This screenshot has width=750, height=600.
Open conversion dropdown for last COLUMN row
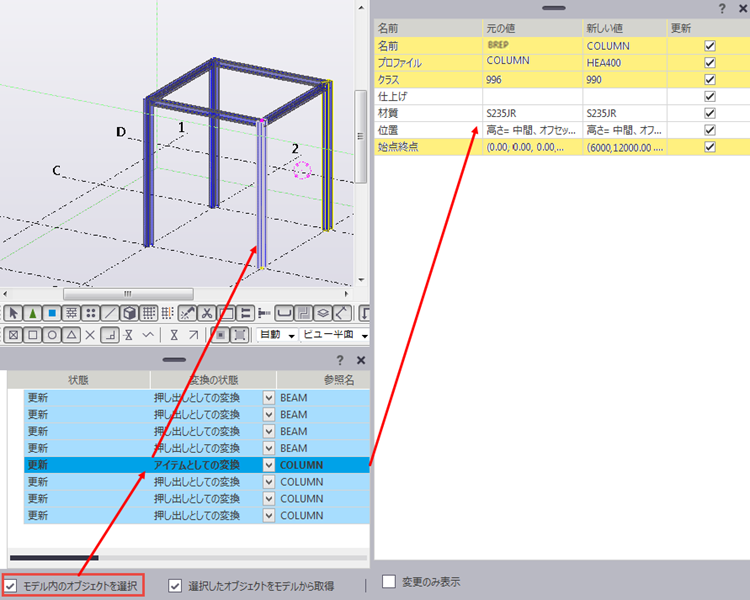tap(269, 515)
